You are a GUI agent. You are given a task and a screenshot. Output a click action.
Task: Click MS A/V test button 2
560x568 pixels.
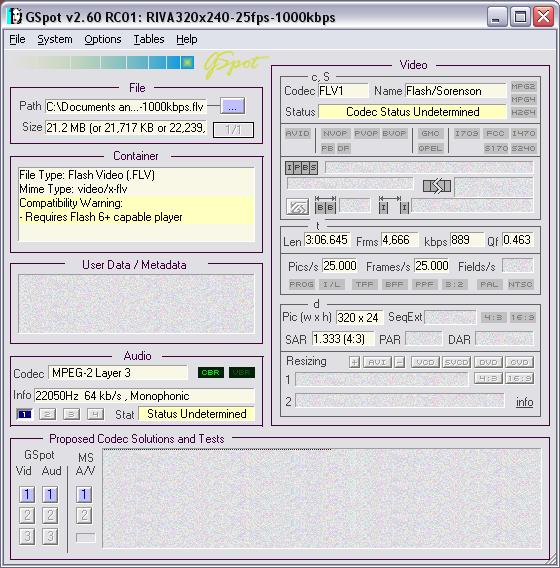point(84,515)
